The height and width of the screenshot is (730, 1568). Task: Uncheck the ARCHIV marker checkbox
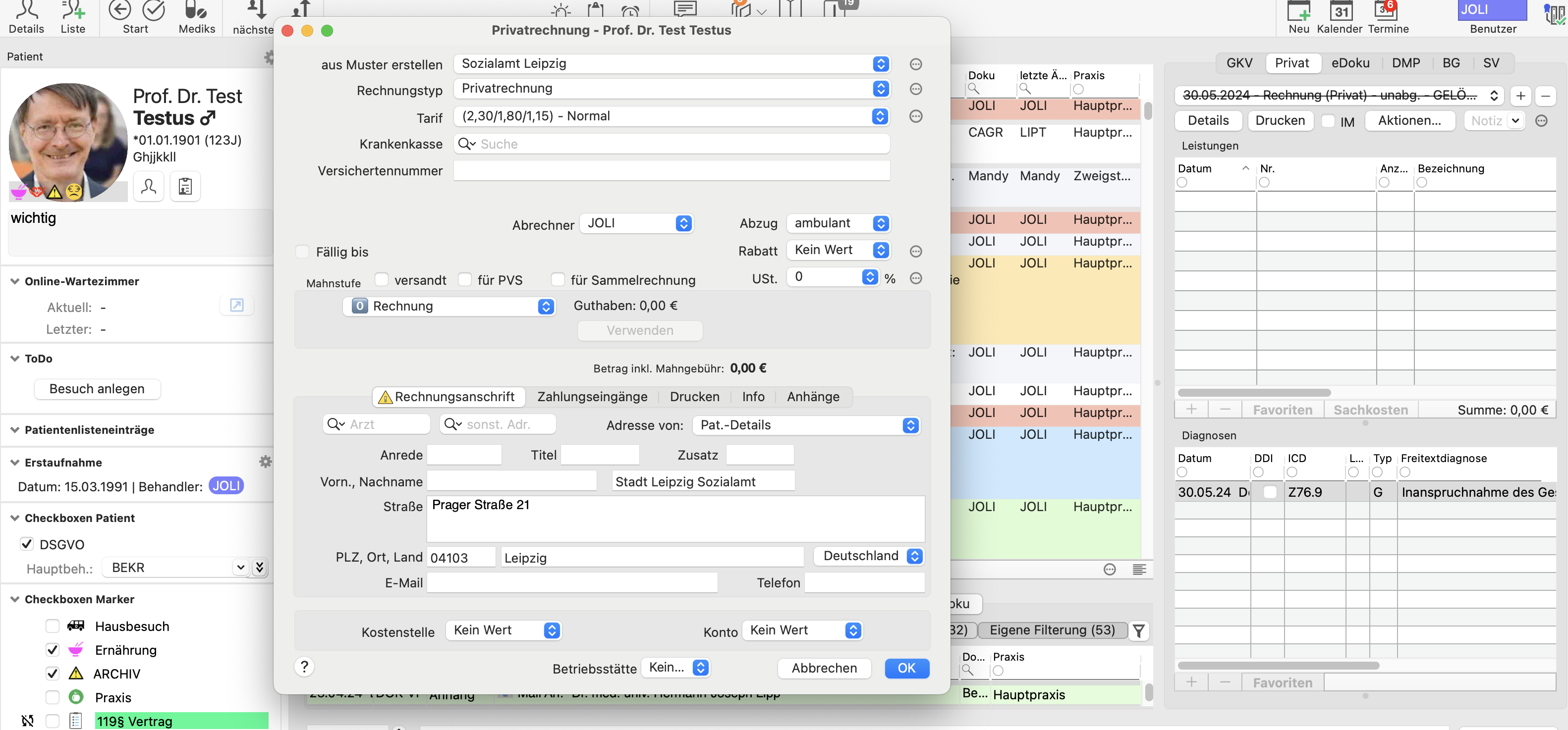click(53, 674)
